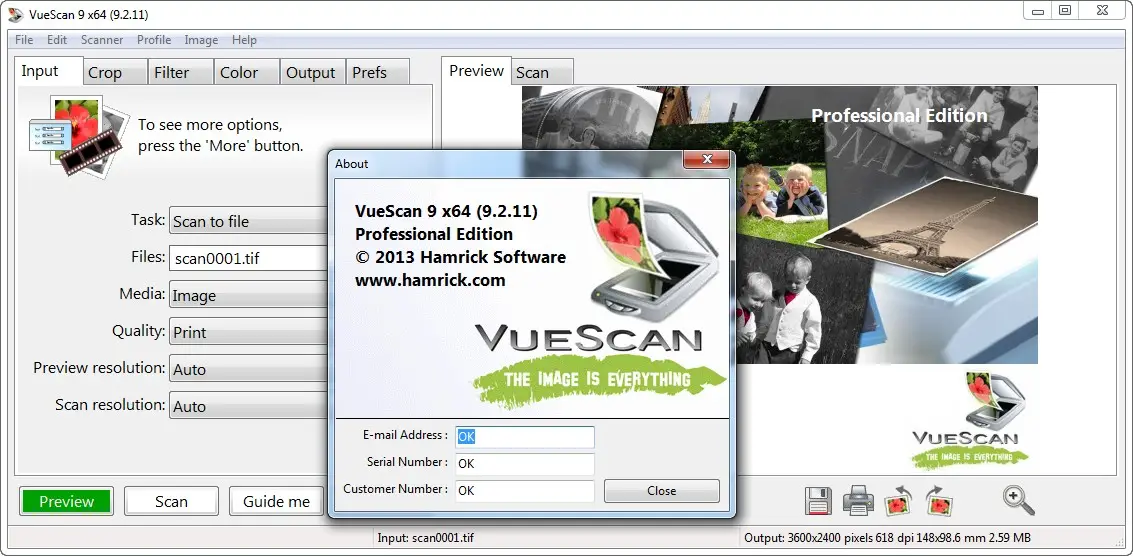Open the Help menu

pyautogui.click(x=244, y=40)
